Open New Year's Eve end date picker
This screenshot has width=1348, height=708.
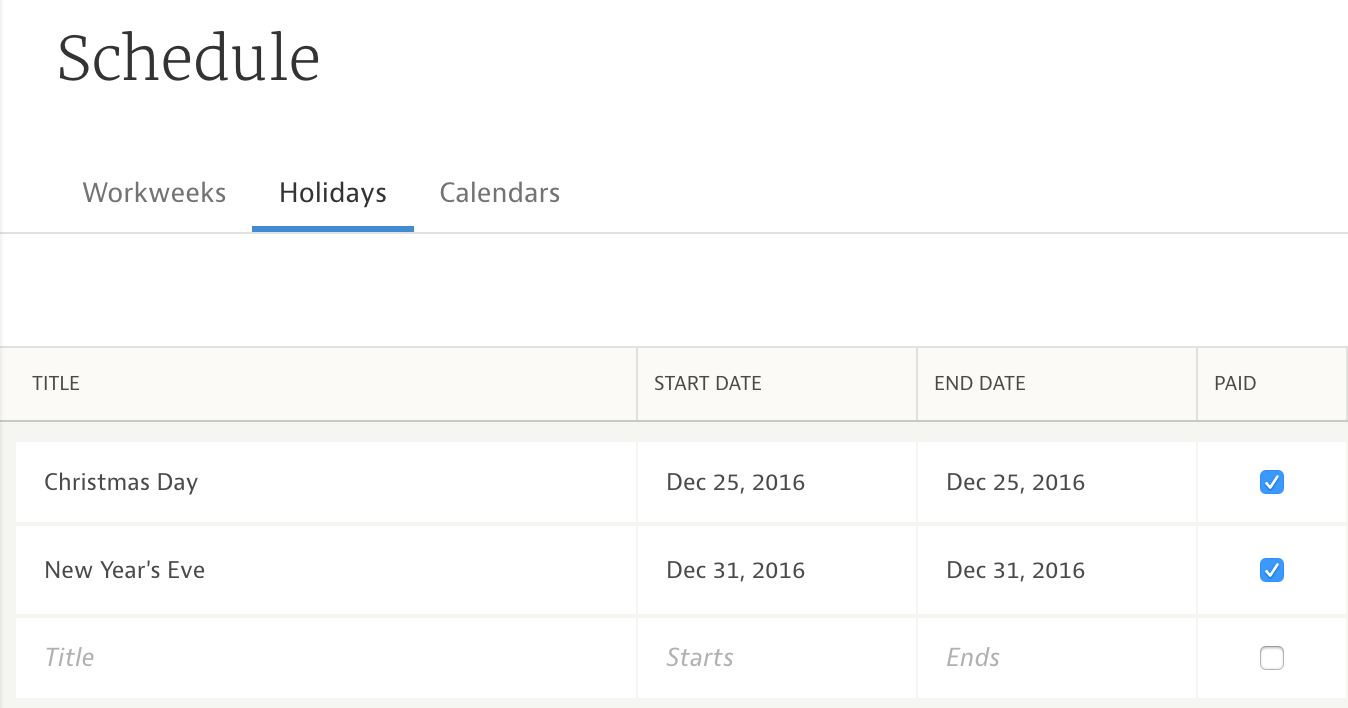(x=1016, y=571)
